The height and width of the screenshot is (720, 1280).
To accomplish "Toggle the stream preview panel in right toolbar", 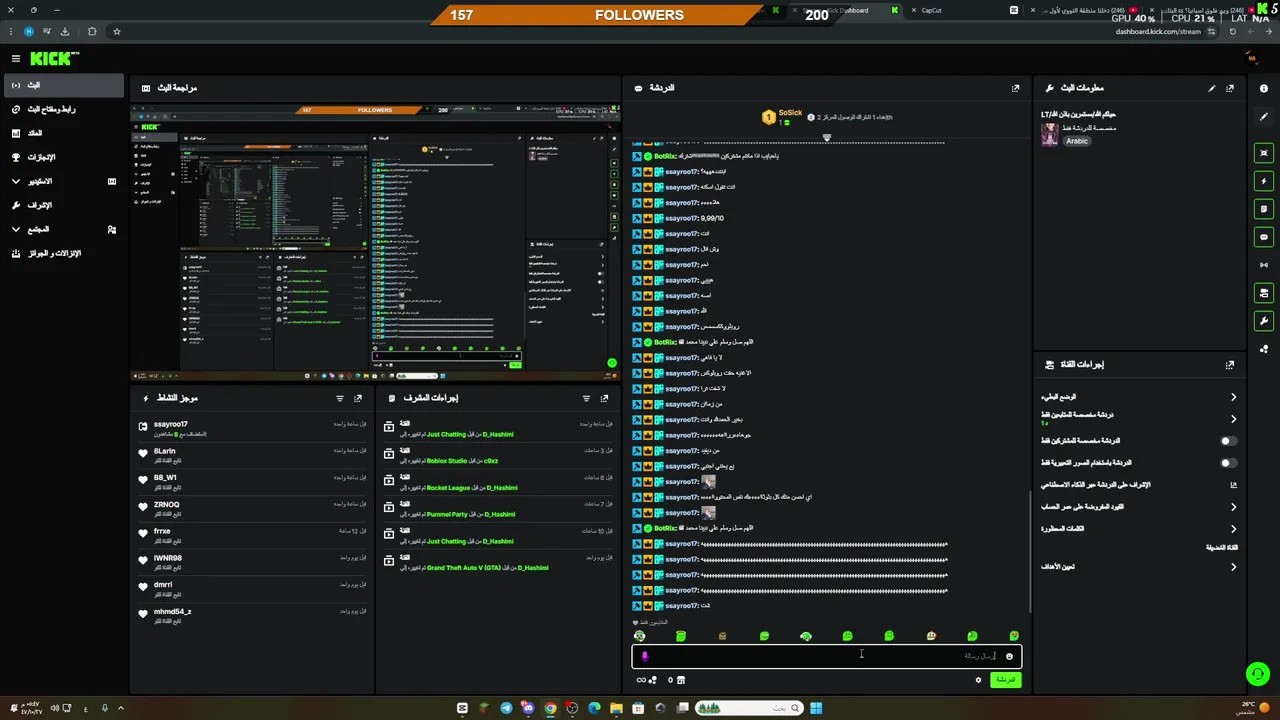I will [1264, 153].
